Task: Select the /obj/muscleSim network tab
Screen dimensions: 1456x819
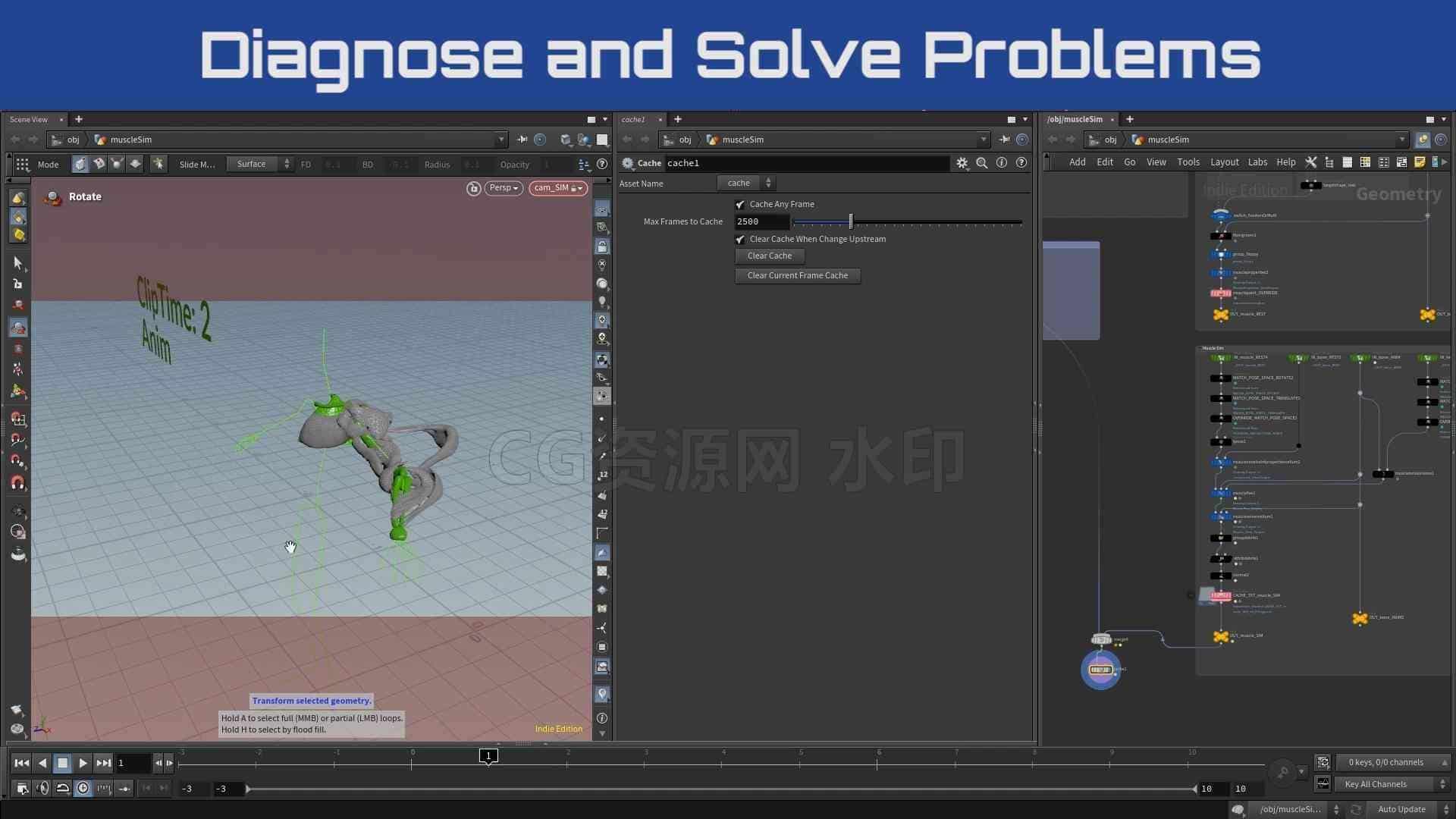Action: pos(1075,120)
